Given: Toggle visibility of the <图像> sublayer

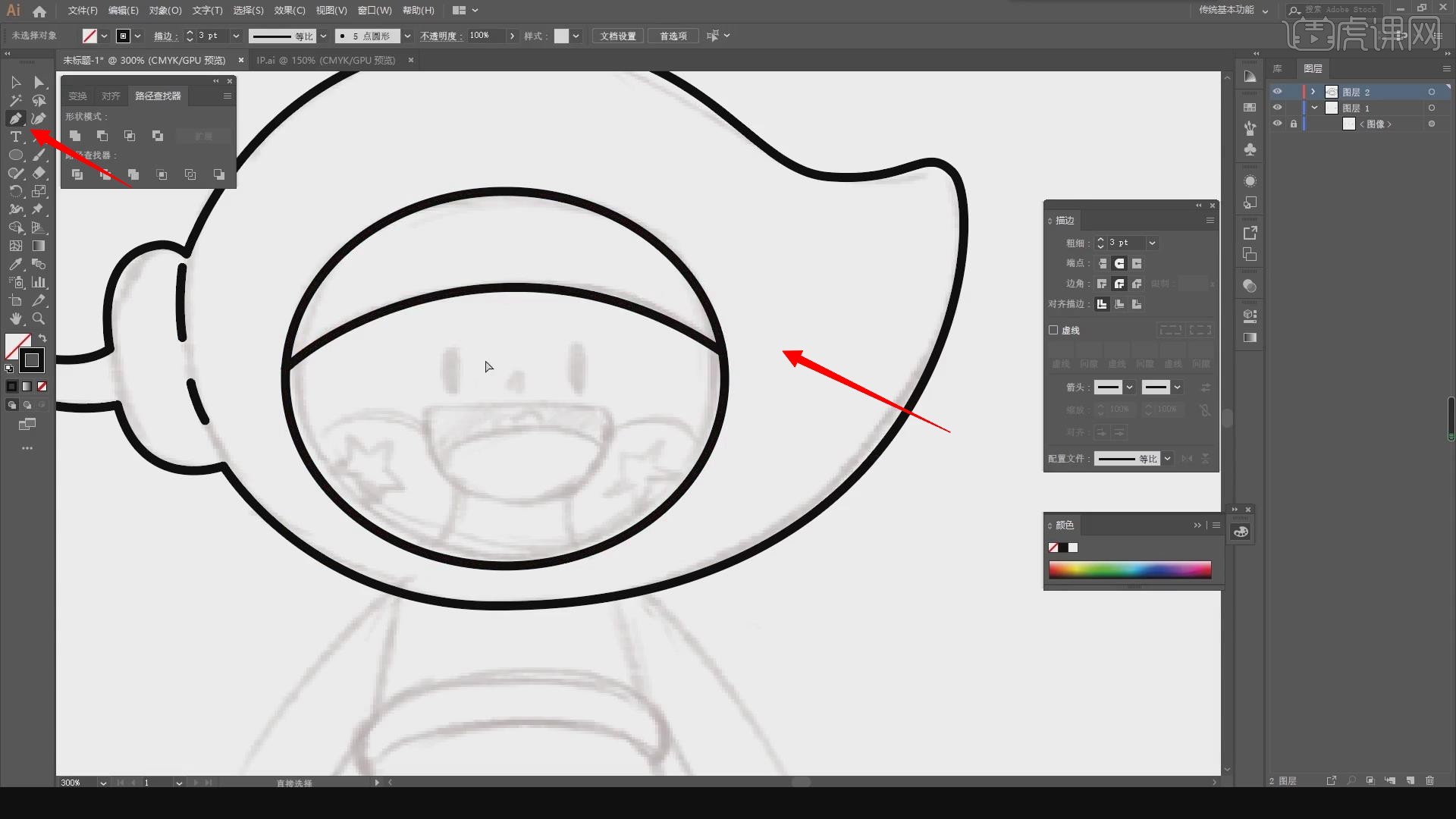Looking at the screenshot, I should [1277, 124].
